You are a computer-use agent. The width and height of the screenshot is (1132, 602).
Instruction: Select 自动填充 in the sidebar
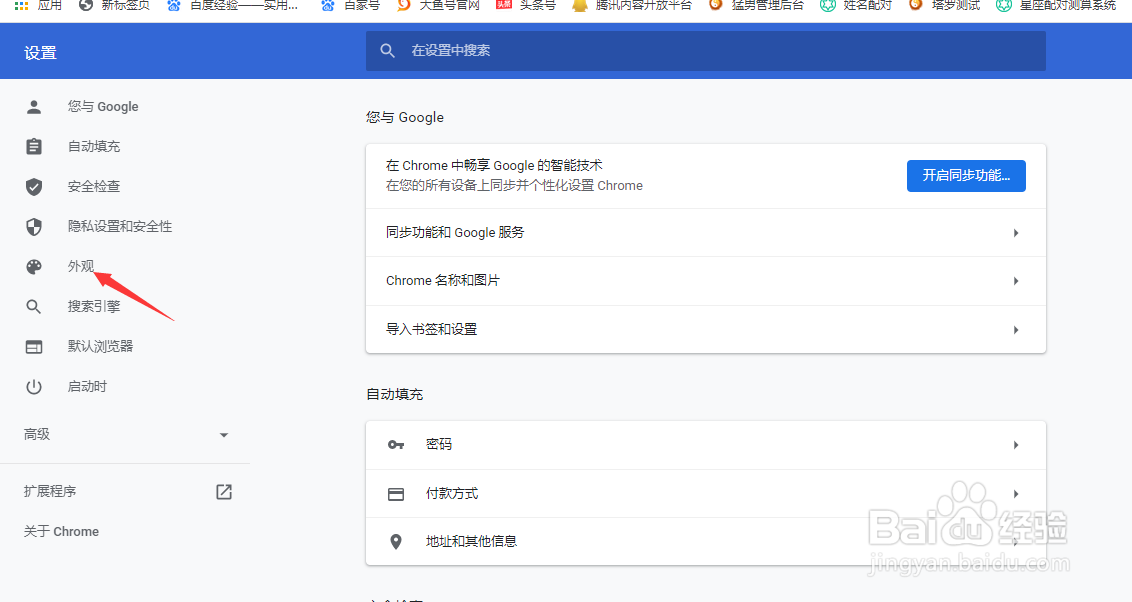pyautogui.click(x=94, y=147)
